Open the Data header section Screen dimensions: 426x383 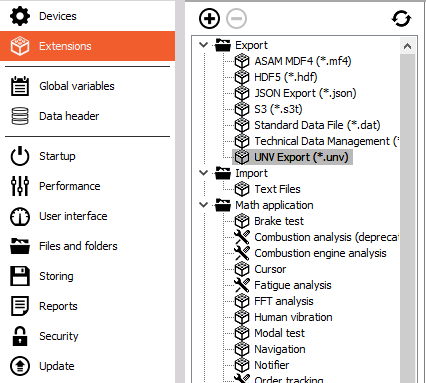pyautogui.click(x=87, y=116)
